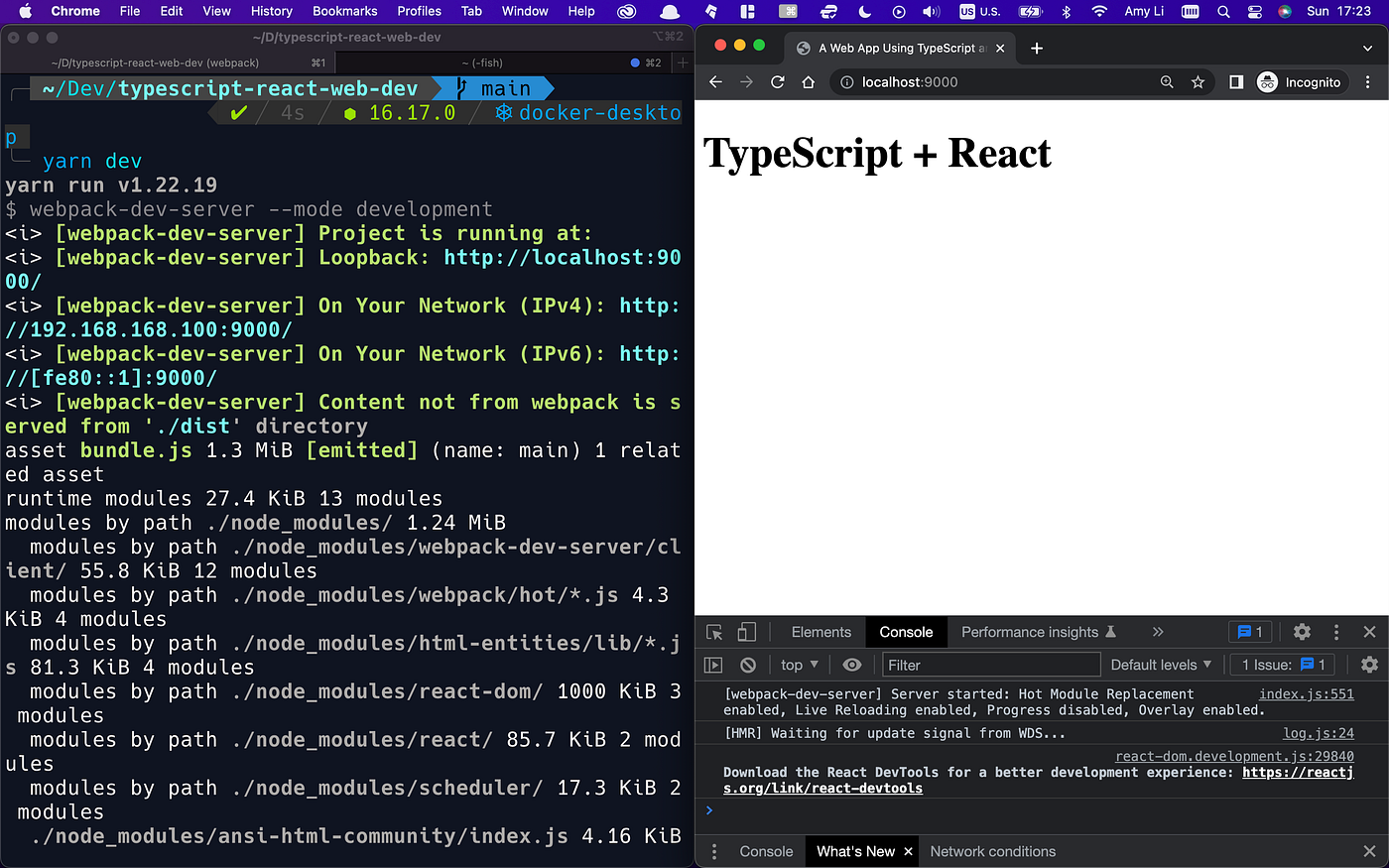1389x868 pixels.
Task: Open the DevTools settings gear
Action: [1302, 631]
